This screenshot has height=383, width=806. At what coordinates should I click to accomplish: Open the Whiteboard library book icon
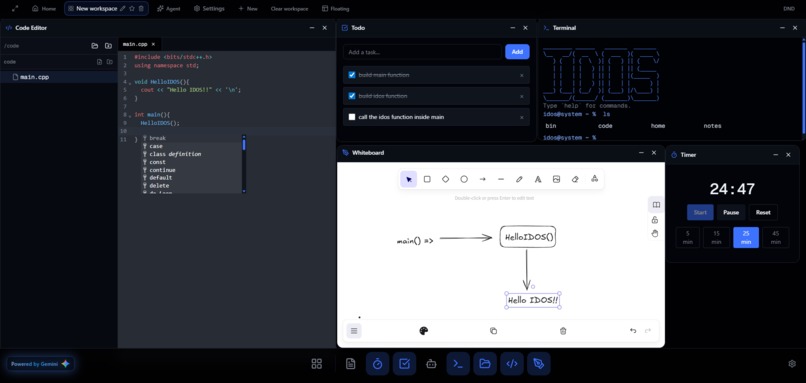click(656, 205)
